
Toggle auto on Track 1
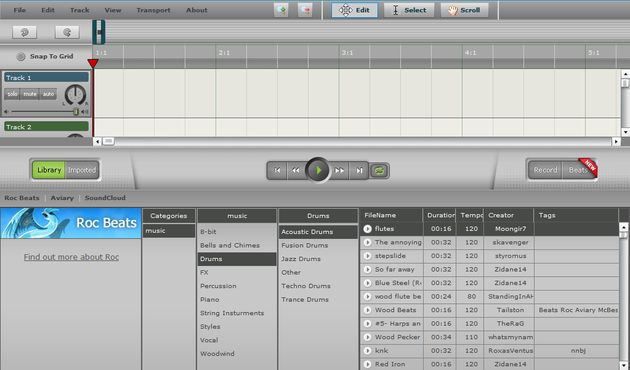coord(48,94)
